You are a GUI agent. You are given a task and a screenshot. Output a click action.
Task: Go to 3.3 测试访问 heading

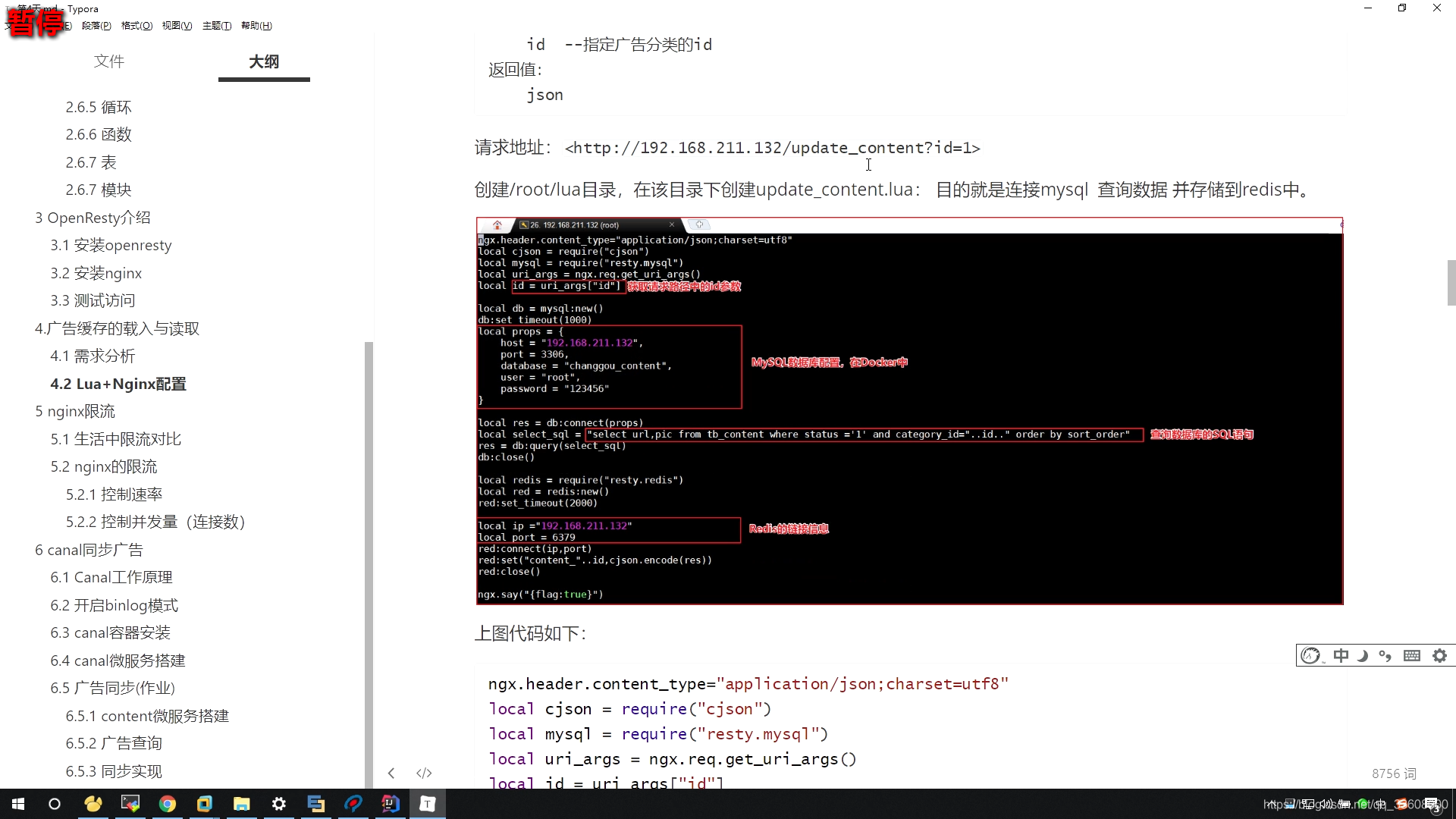click(93, 300)
